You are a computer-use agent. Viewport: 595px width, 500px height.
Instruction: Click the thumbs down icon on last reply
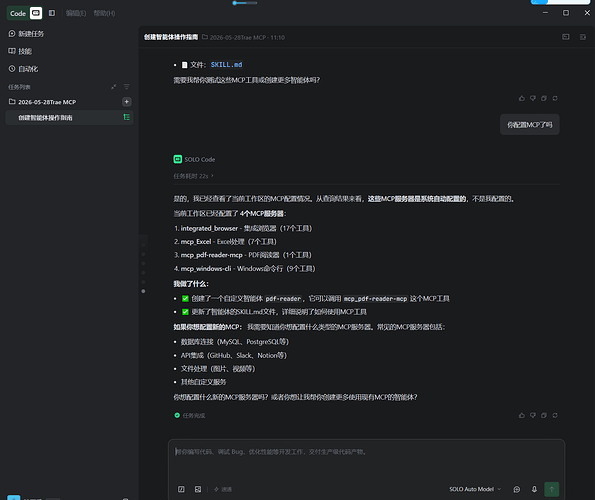click(533, 415)
